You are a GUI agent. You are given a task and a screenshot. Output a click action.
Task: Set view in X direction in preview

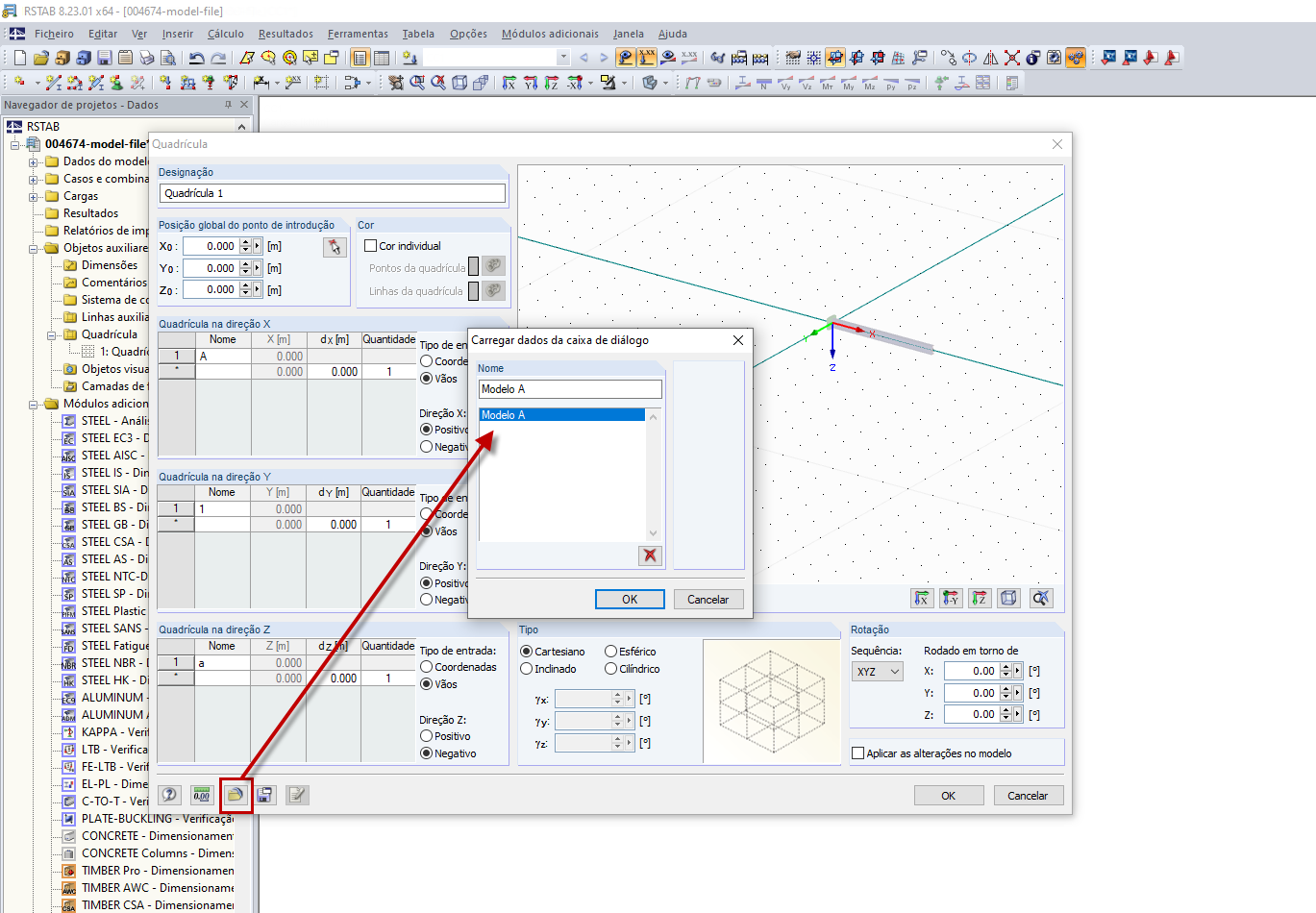click(x=922, y=598)
